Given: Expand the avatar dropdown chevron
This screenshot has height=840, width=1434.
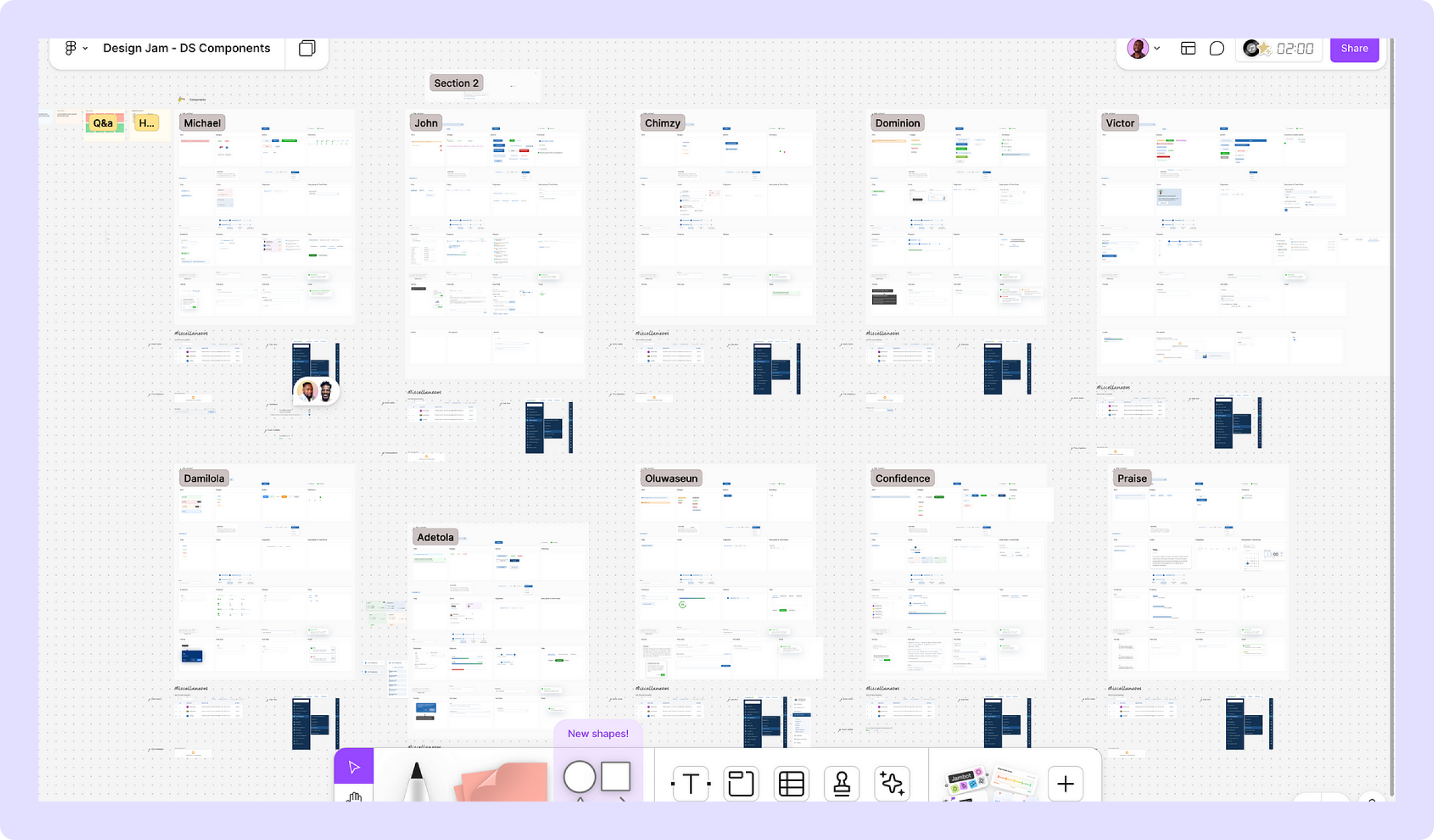Looking at the screenshot, I should [1157, 49].
